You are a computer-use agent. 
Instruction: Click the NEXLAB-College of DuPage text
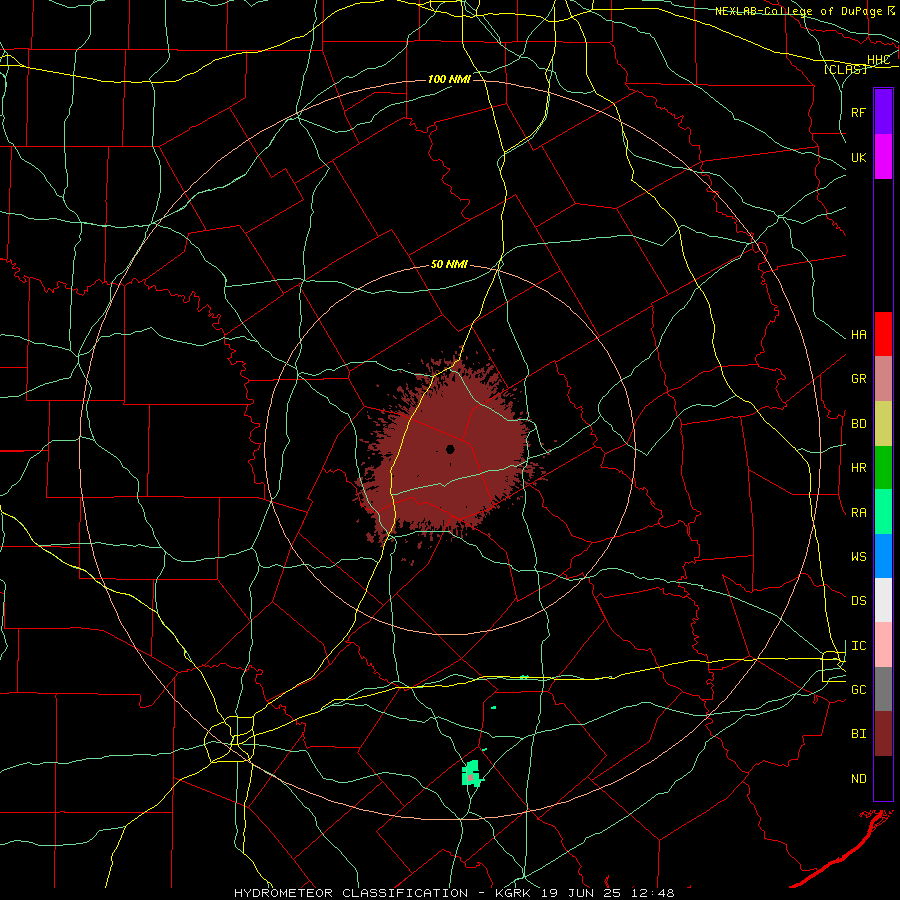click(797, 11)
